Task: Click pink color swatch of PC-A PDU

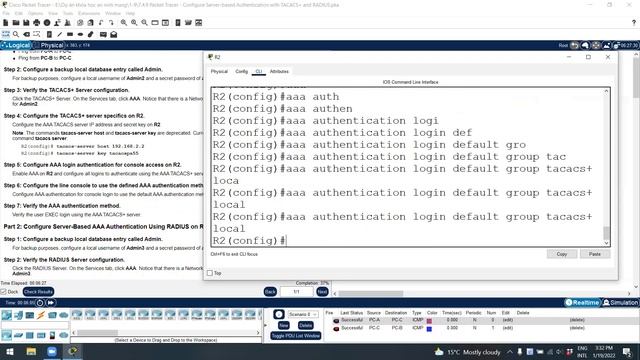Action: (429, 321)
